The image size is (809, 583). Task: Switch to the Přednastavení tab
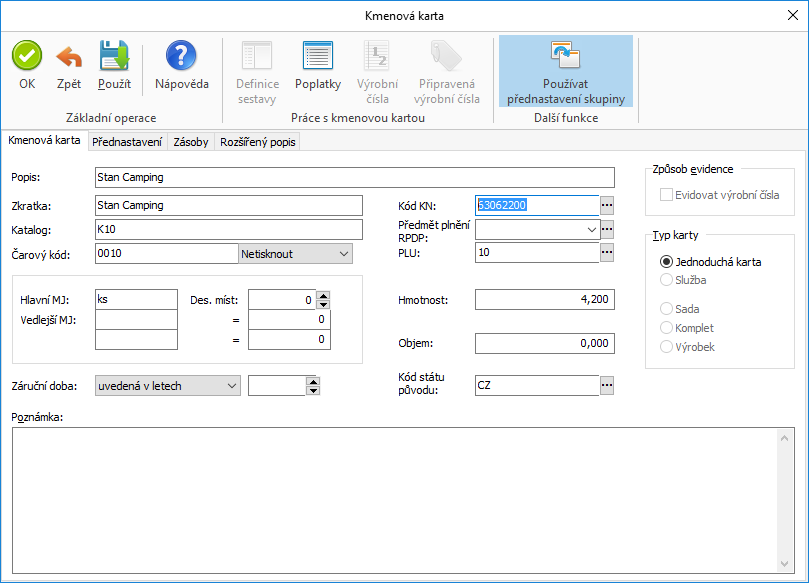[127, 142]
